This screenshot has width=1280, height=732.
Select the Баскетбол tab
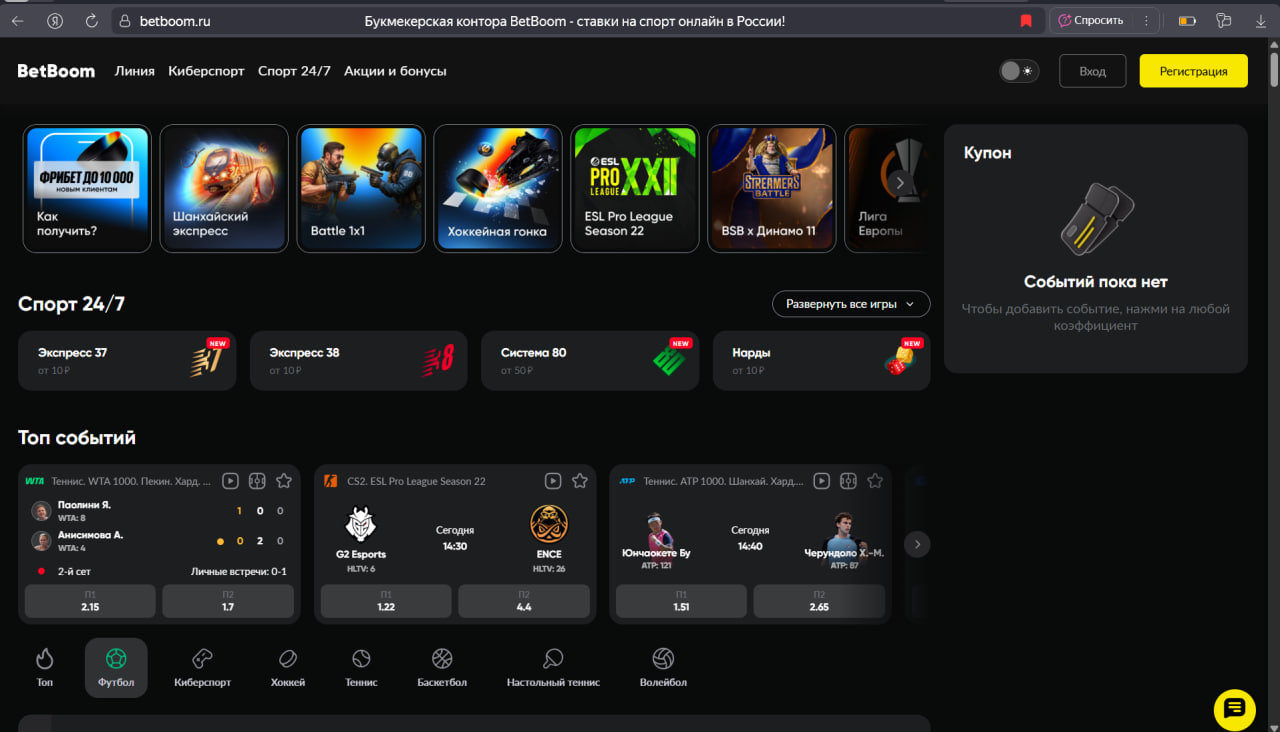pos(442,667)
